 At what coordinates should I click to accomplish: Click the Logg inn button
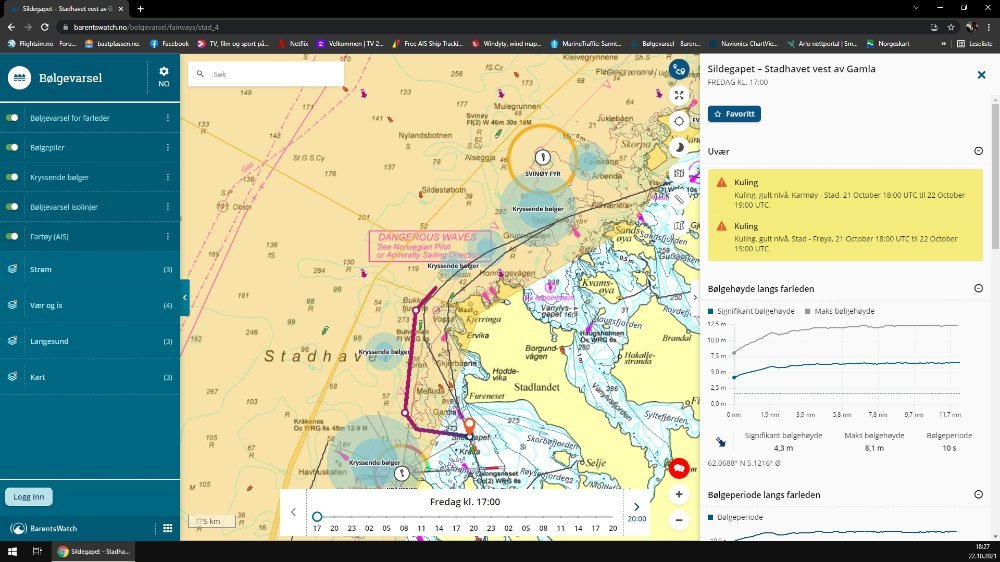(x=29, y=496)
